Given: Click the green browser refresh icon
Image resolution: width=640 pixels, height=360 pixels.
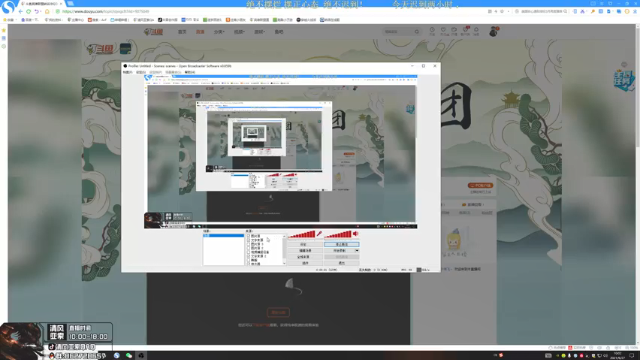Looking at the screenshot, I should [x=29, y=11].
